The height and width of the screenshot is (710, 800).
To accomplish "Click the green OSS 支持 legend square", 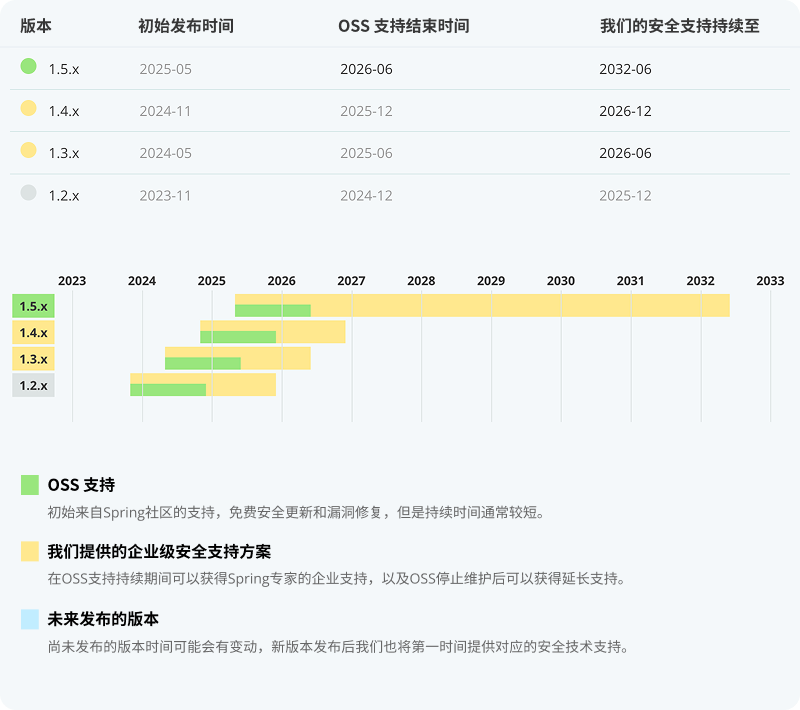I will (x=30, y=485).
